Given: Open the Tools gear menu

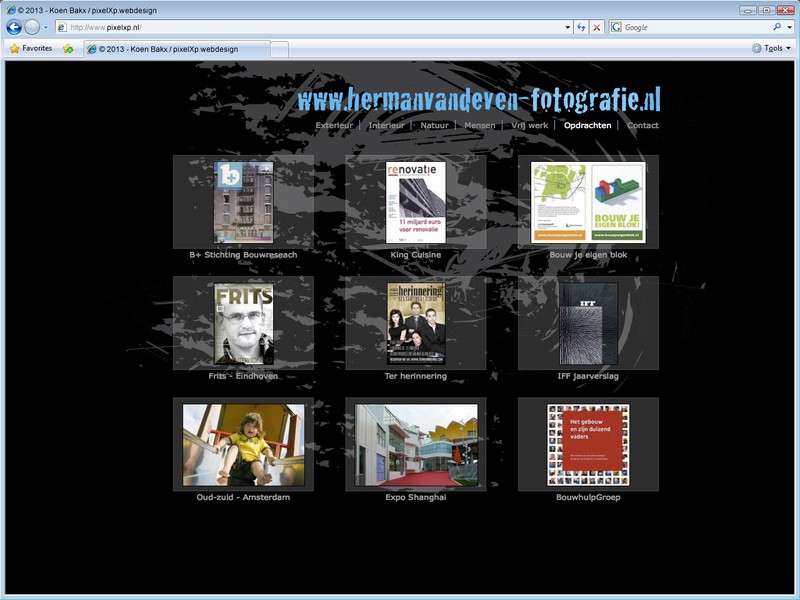Looking at the screenshot, I should (x=771, y=48).
